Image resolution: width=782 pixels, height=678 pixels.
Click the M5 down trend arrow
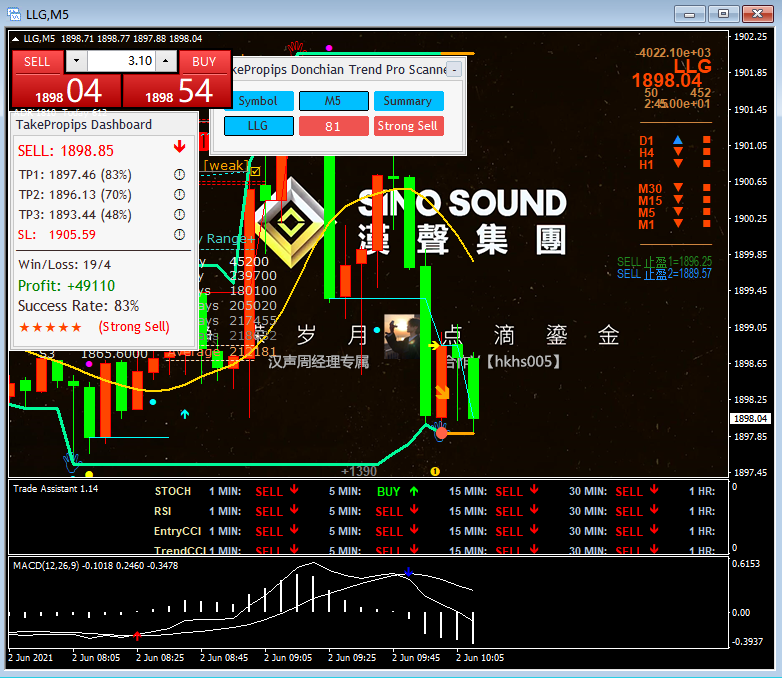(x=678, y=211)
